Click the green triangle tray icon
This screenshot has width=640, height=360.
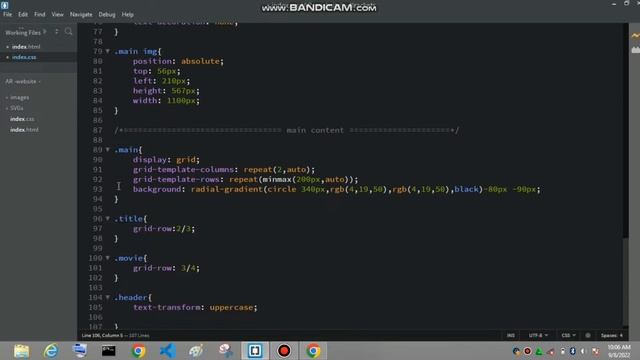pos(539,351)
